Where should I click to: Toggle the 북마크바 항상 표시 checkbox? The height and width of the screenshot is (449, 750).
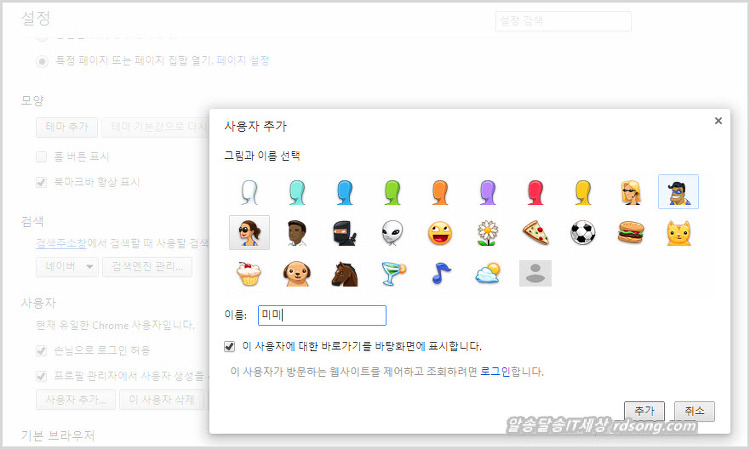(42, 182)
